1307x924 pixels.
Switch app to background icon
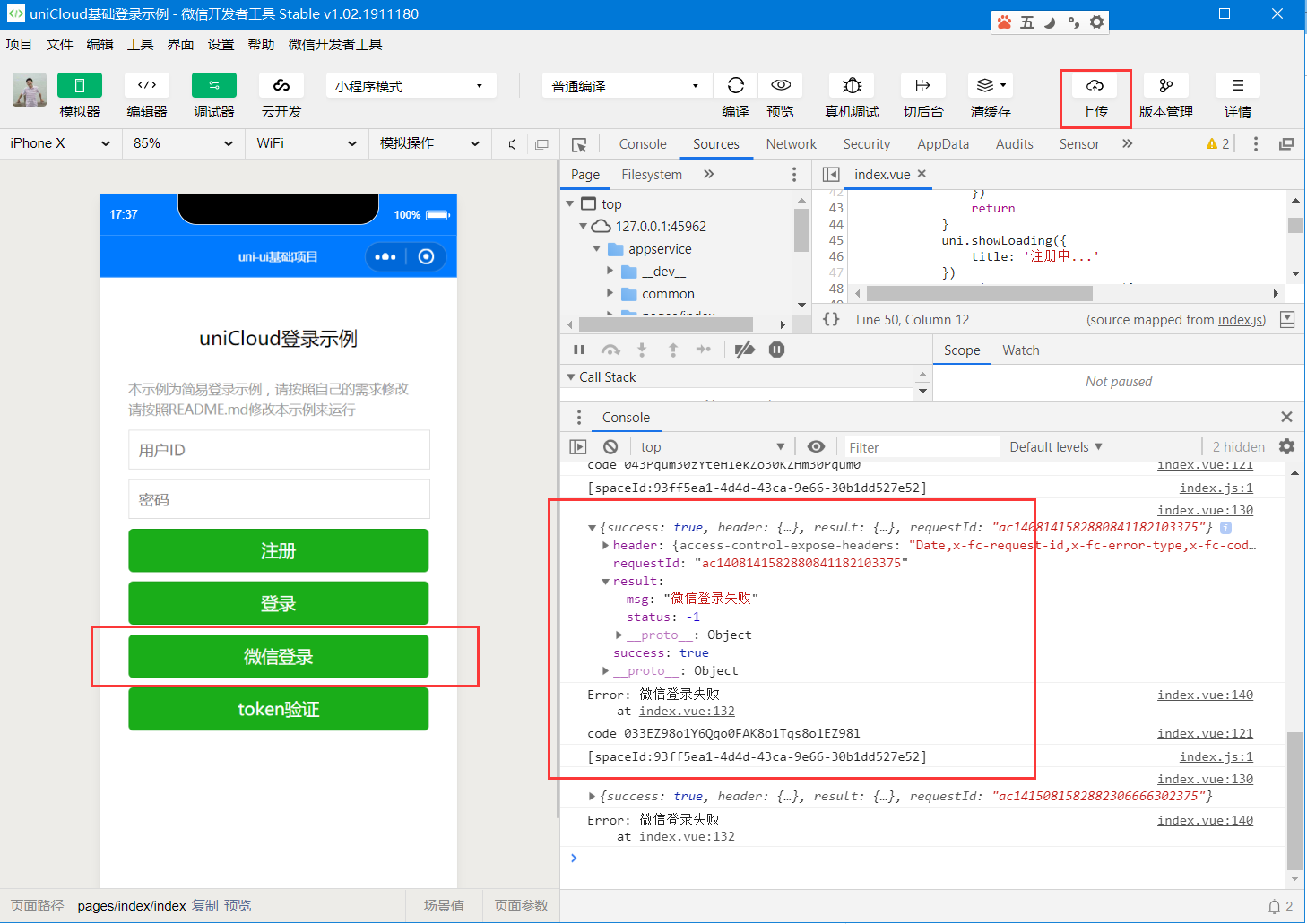[x=922, y=85]
